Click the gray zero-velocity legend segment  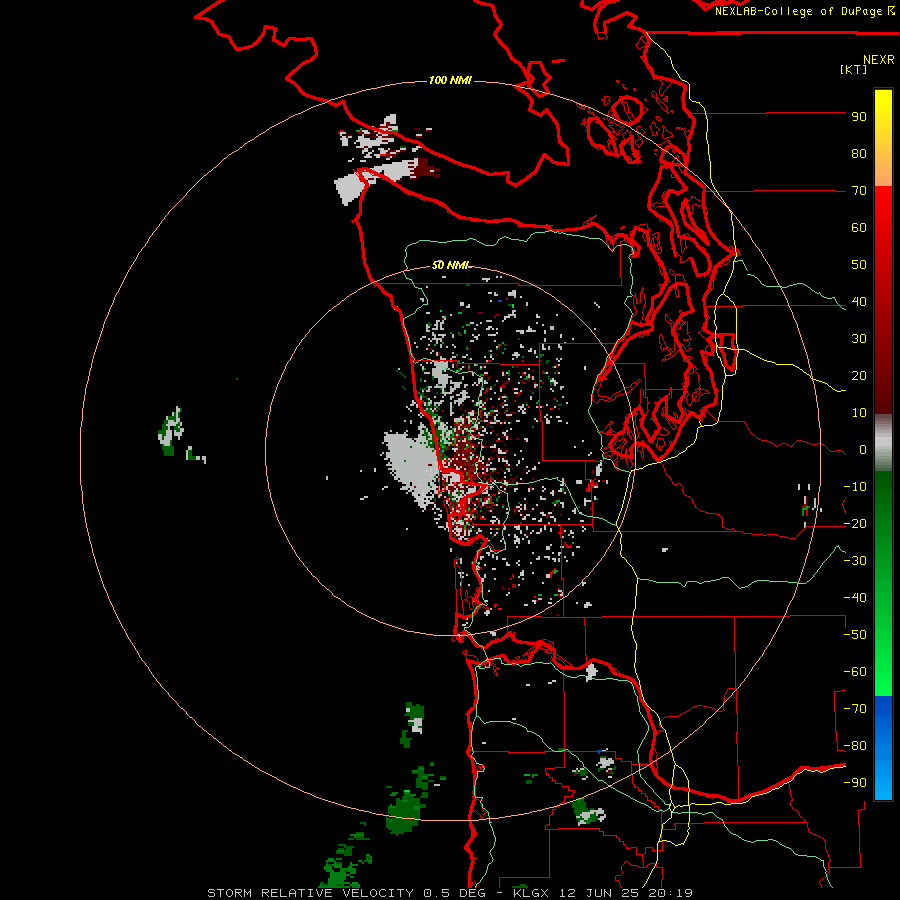click(x=883, y=442)
